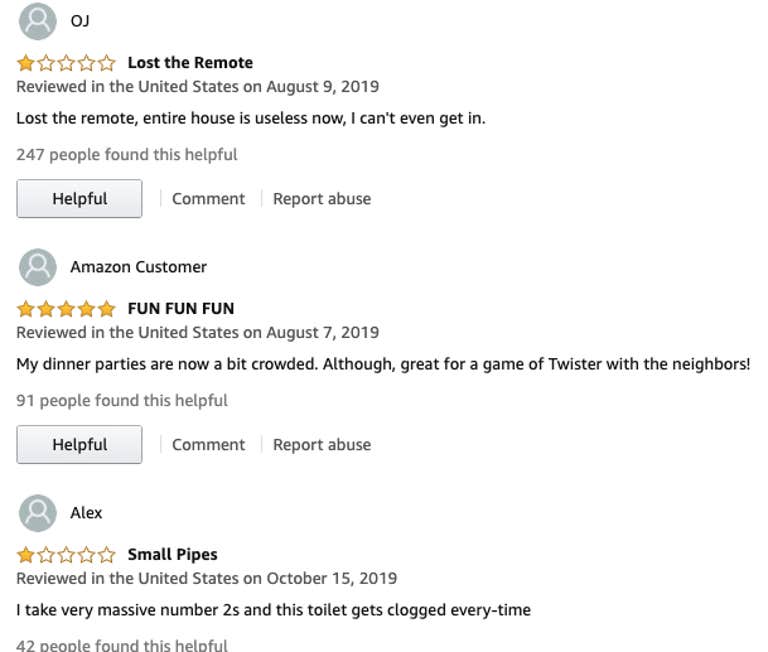
Task: Click one-star rating on Small Pipes review
Action: [x=66, y=555]
